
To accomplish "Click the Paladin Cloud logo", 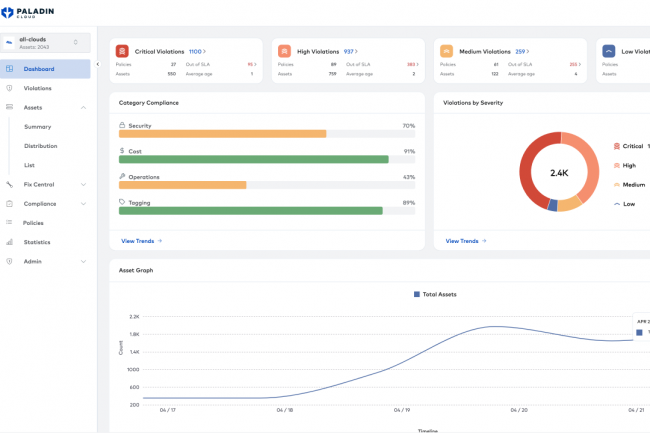I will 29,12.
